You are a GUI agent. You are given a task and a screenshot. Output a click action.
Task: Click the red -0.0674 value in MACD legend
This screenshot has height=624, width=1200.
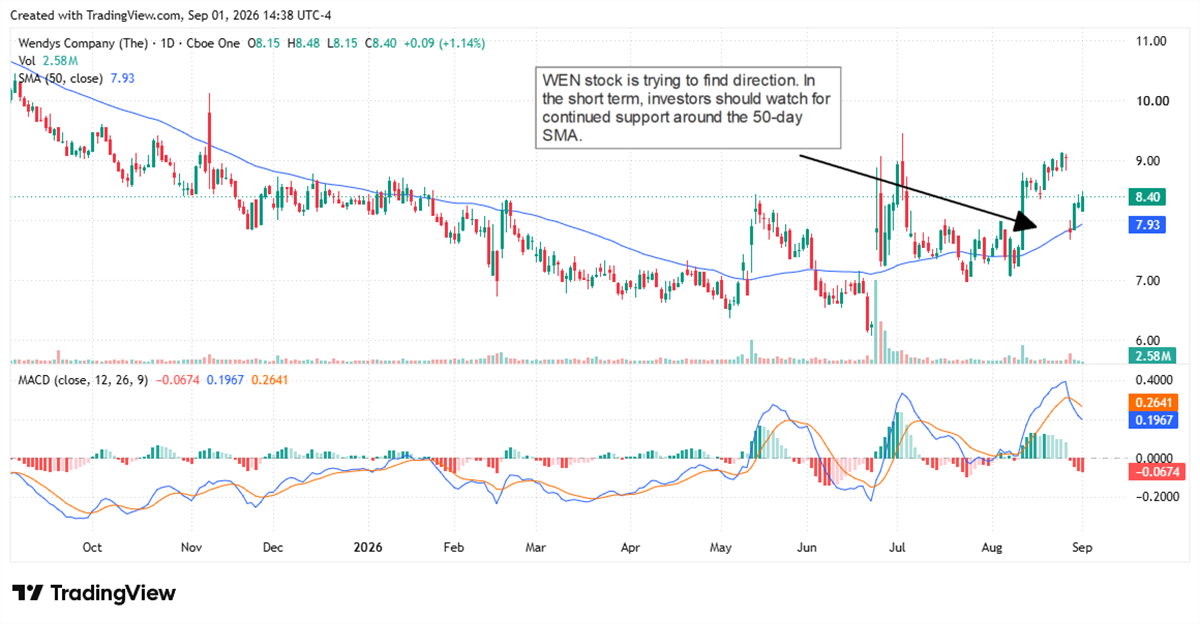point(180,381)
